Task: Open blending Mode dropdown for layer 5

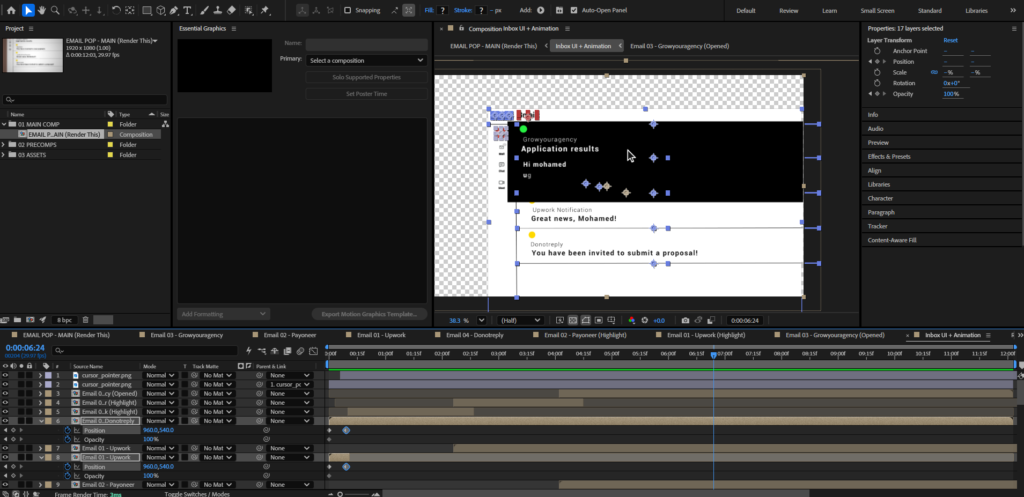Action: tap(159, 412)
